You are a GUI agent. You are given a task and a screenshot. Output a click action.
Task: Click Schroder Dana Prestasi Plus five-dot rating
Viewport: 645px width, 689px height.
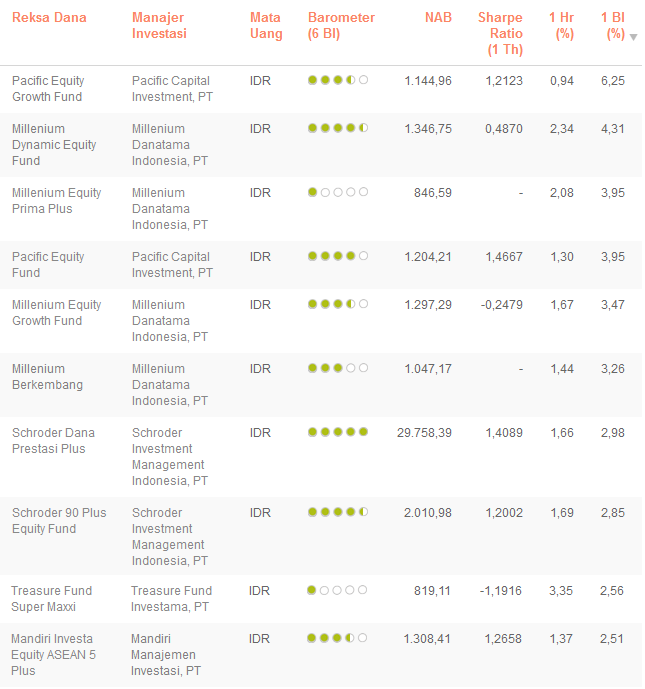pos(338,432)
